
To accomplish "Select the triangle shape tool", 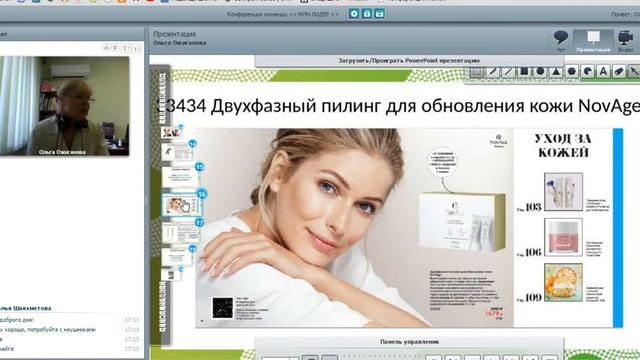I will coord(556,72).
